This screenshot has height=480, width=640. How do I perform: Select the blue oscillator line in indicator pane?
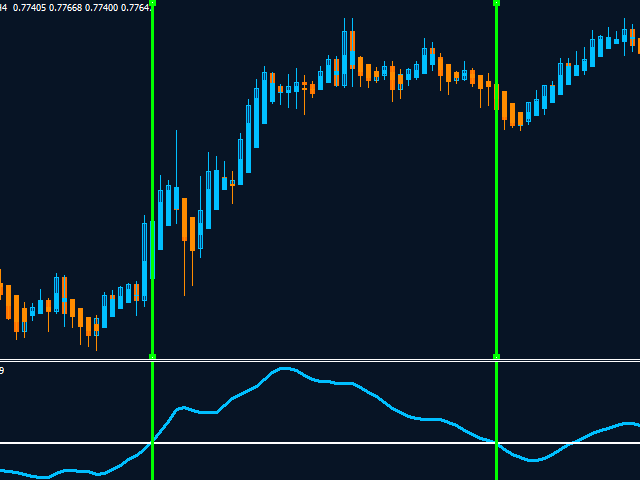click(x=286, y=369)
